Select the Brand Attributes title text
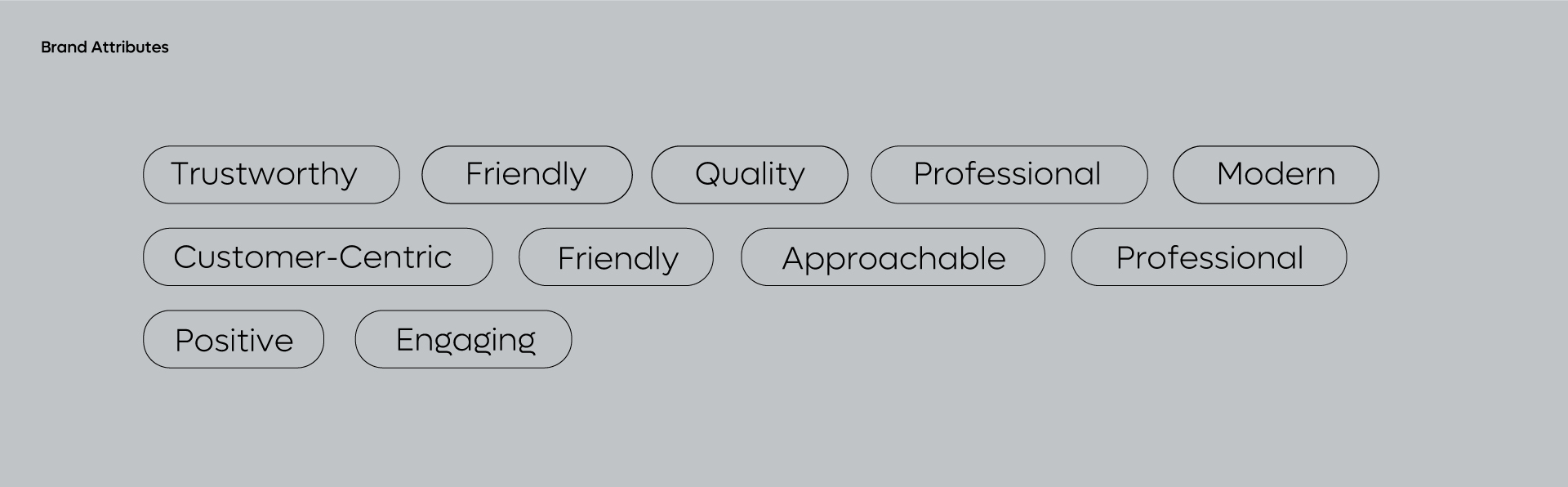The image size is (1568, 487). [x=105, y=47]
